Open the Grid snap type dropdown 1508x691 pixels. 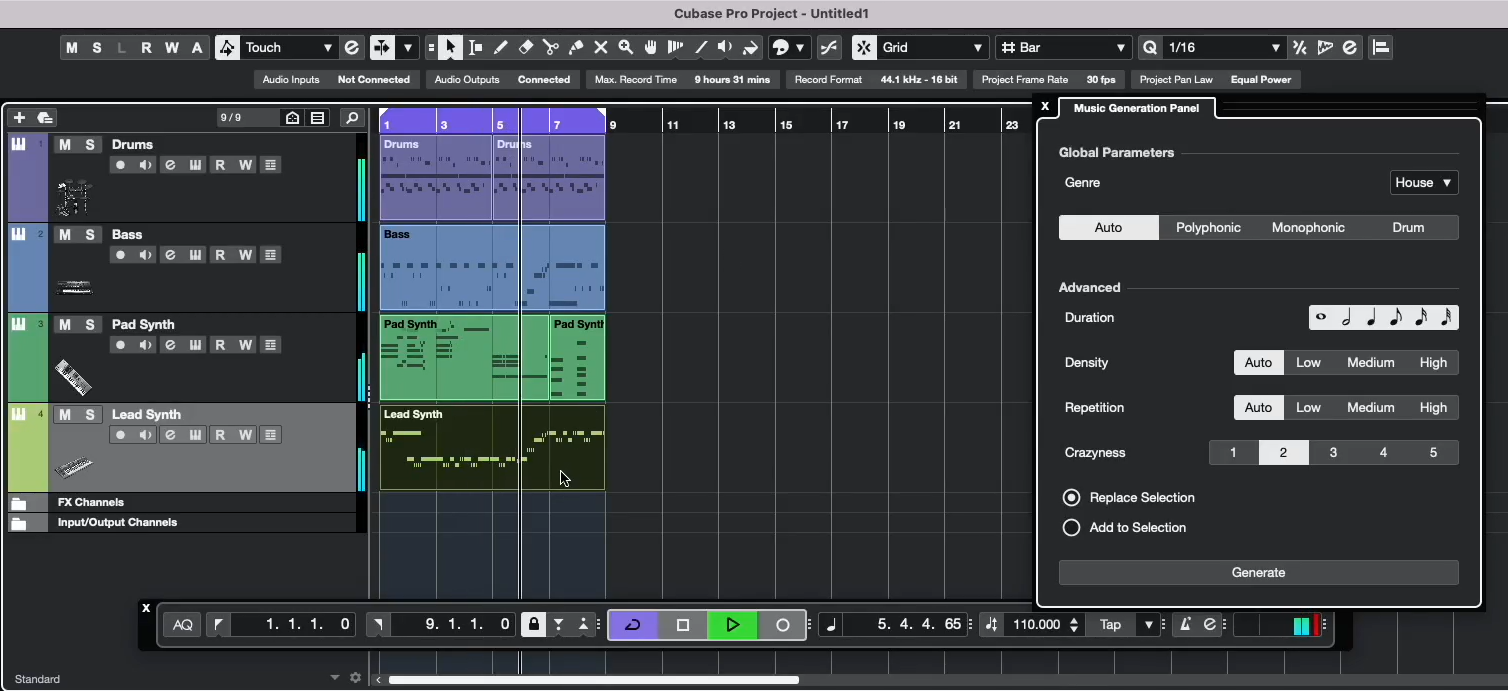point(918,47)
